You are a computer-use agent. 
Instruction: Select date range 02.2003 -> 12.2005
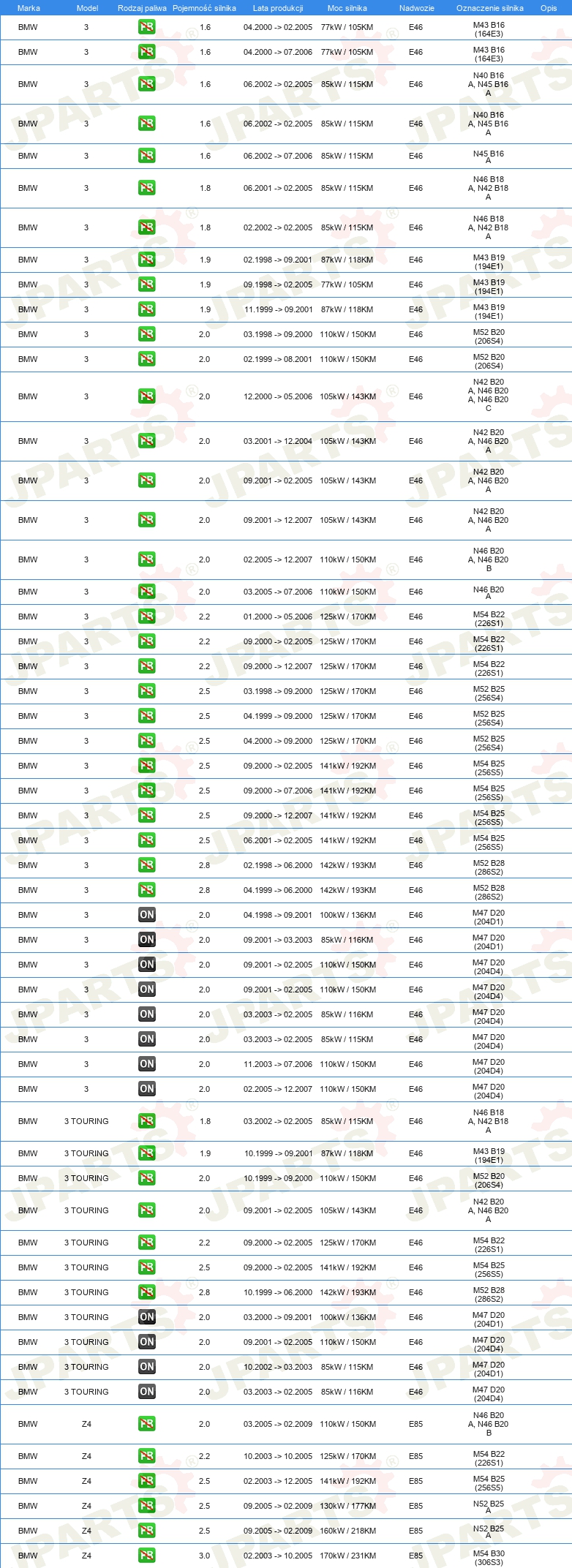tap(278, 1481)
